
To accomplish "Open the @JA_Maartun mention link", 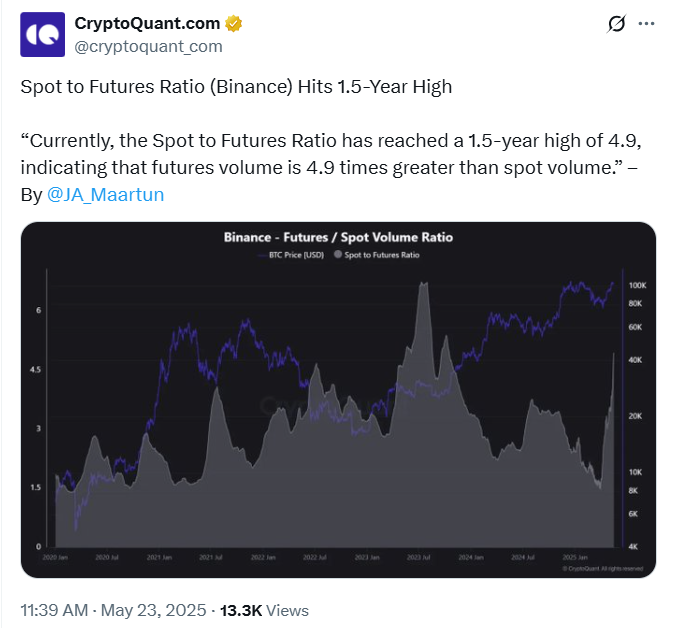I will click(106, 194).
